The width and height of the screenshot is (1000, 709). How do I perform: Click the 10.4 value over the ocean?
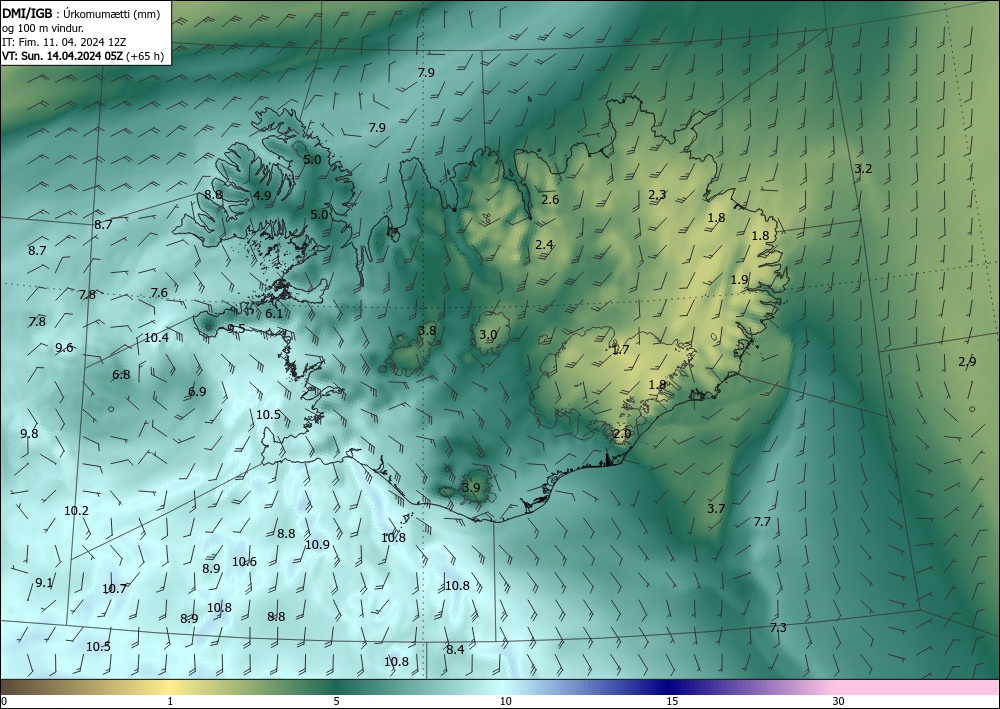[156, 338]
